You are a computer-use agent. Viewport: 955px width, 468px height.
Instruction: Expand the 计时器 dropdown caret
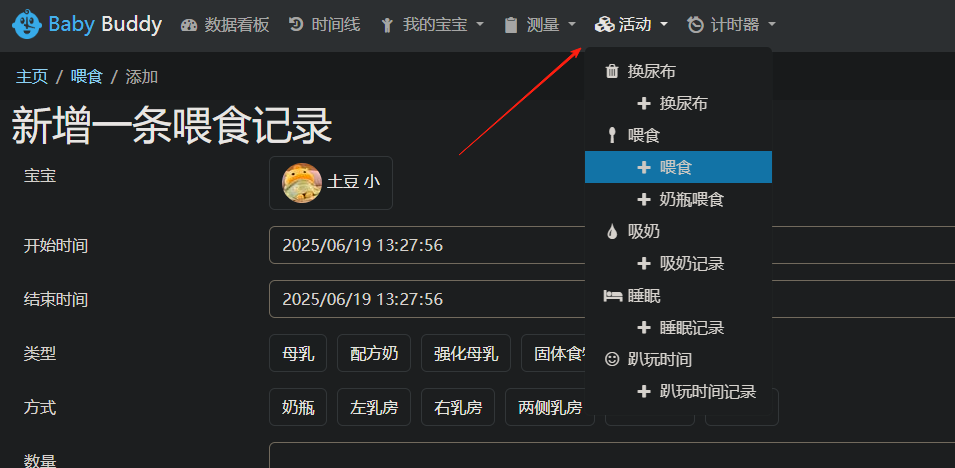click(772, 25)
